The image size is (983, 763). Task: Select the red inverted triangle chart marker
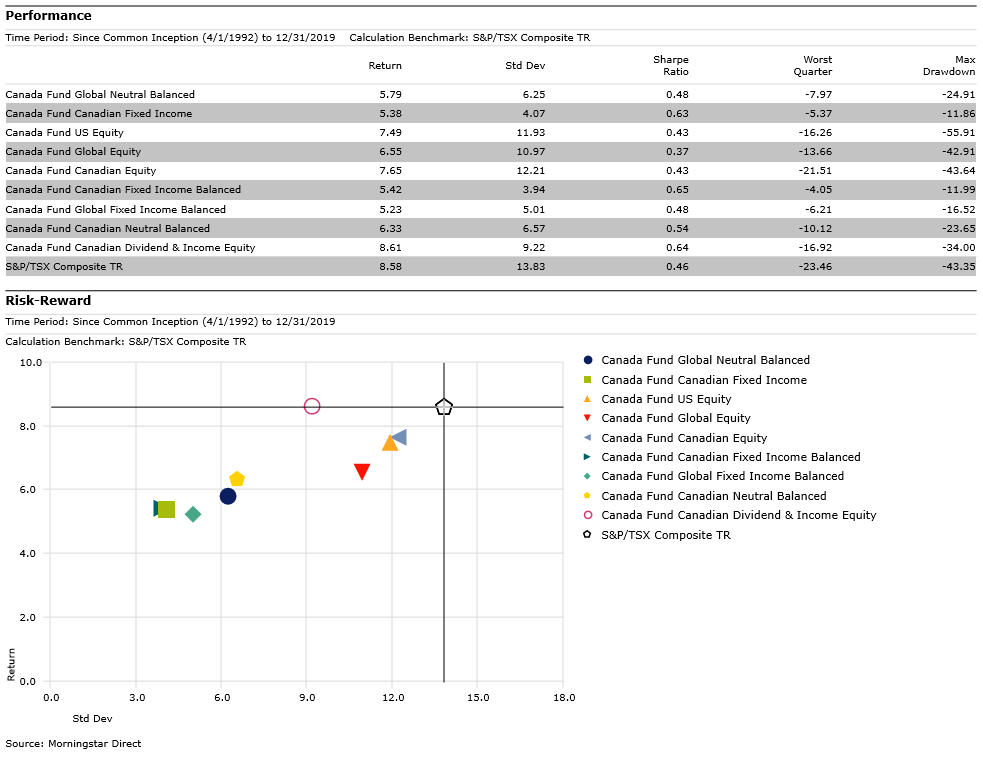(362, 472)
